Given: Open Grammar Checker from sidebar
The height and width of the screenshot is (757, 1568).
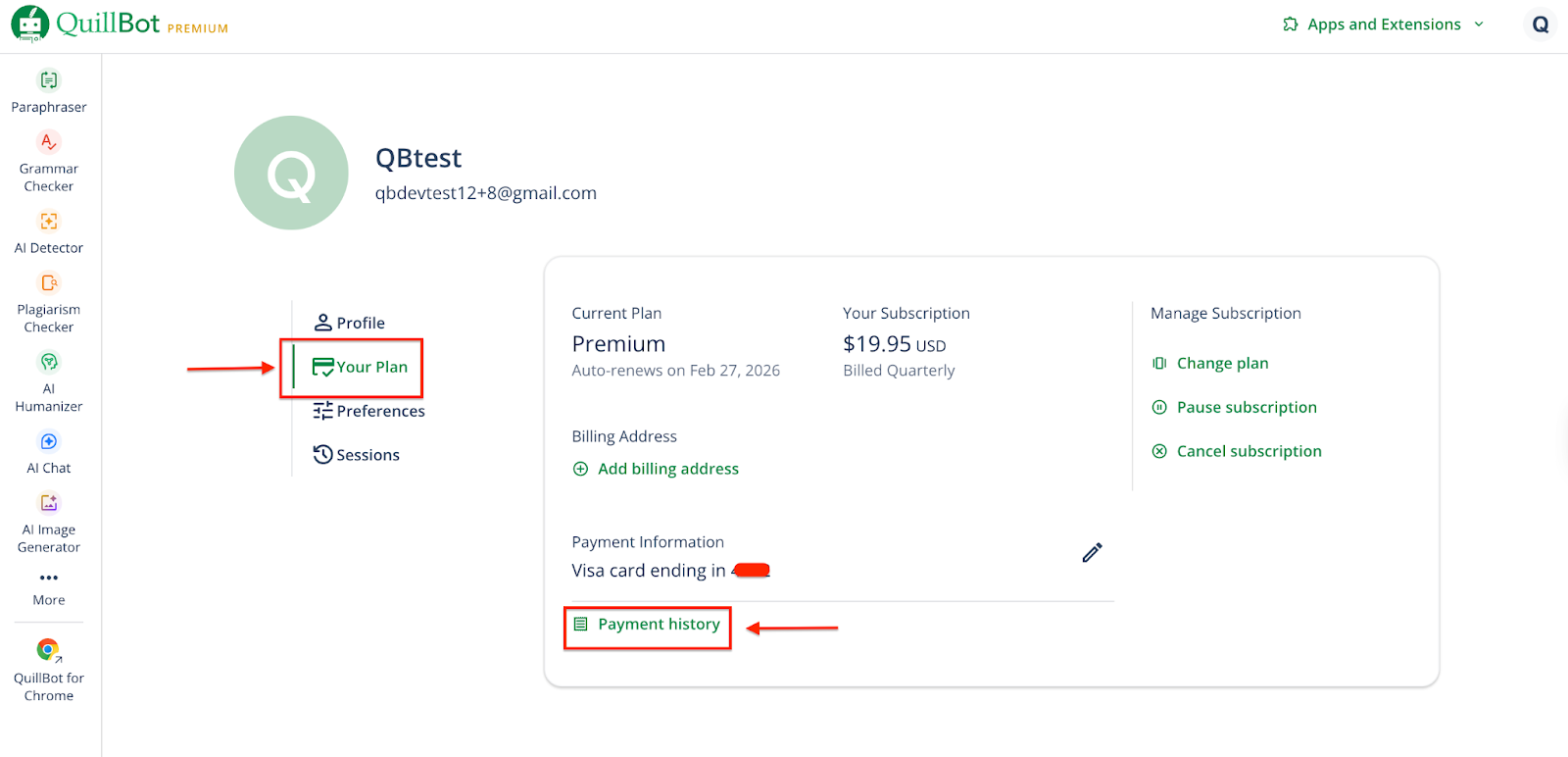Looking at the screenshot, I should [49, 162].
